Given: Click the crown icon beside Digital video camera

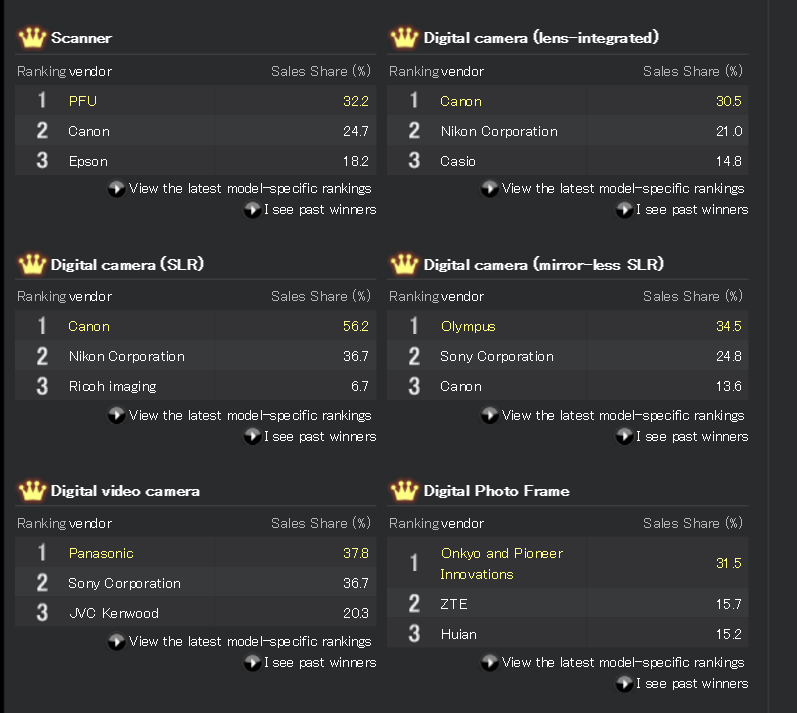Looking at the screenshot, I should pos(32,491).
